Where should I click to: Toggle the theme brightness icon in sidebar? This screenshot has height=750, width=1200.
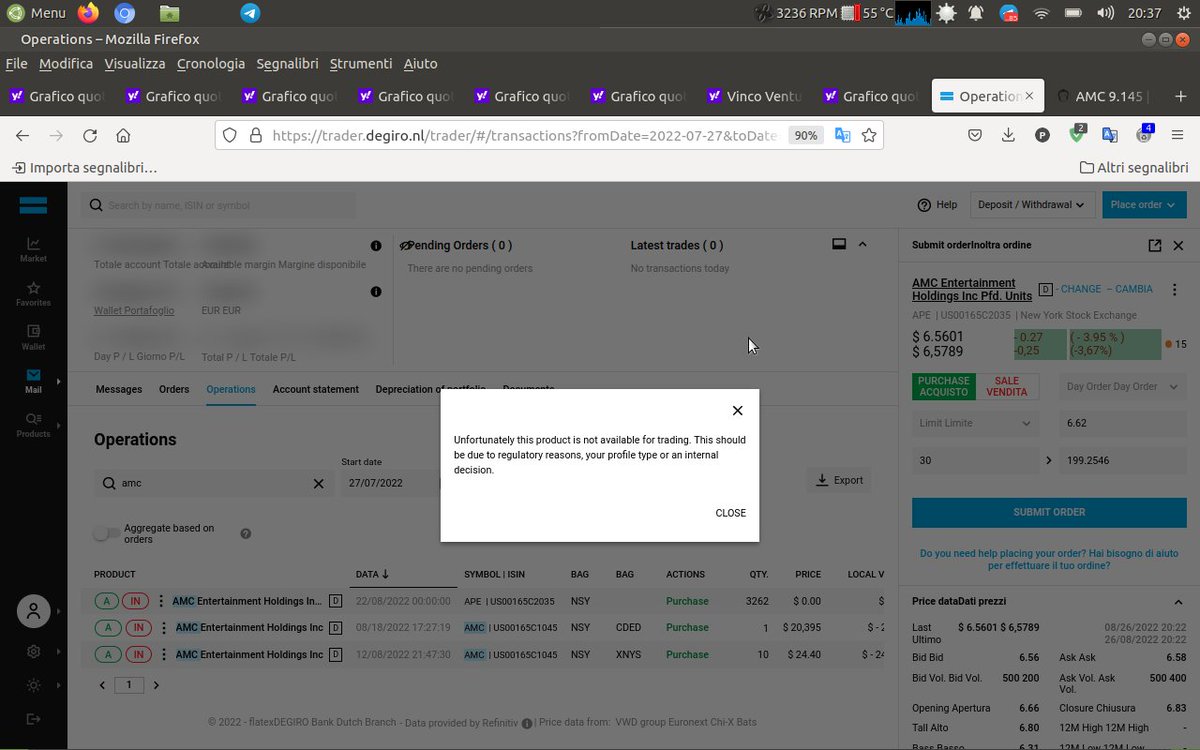pos(34,685)
